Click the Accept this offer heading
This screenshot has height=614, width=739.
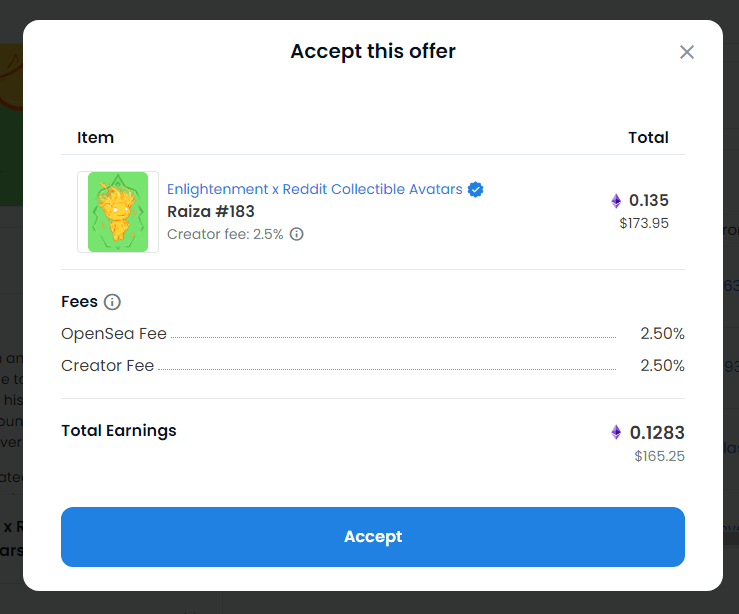coord(373,51)
